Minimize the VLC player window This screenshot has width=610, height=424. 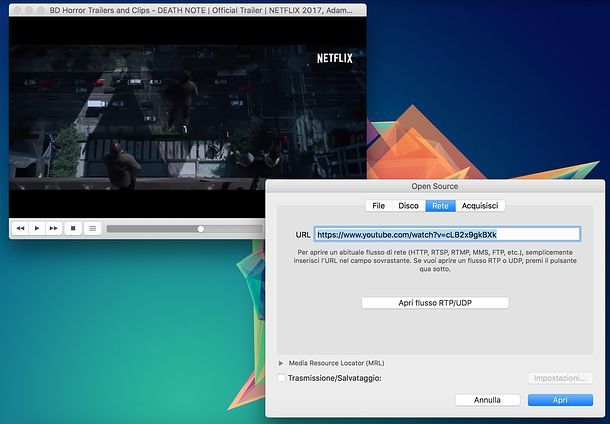point(29,10)
